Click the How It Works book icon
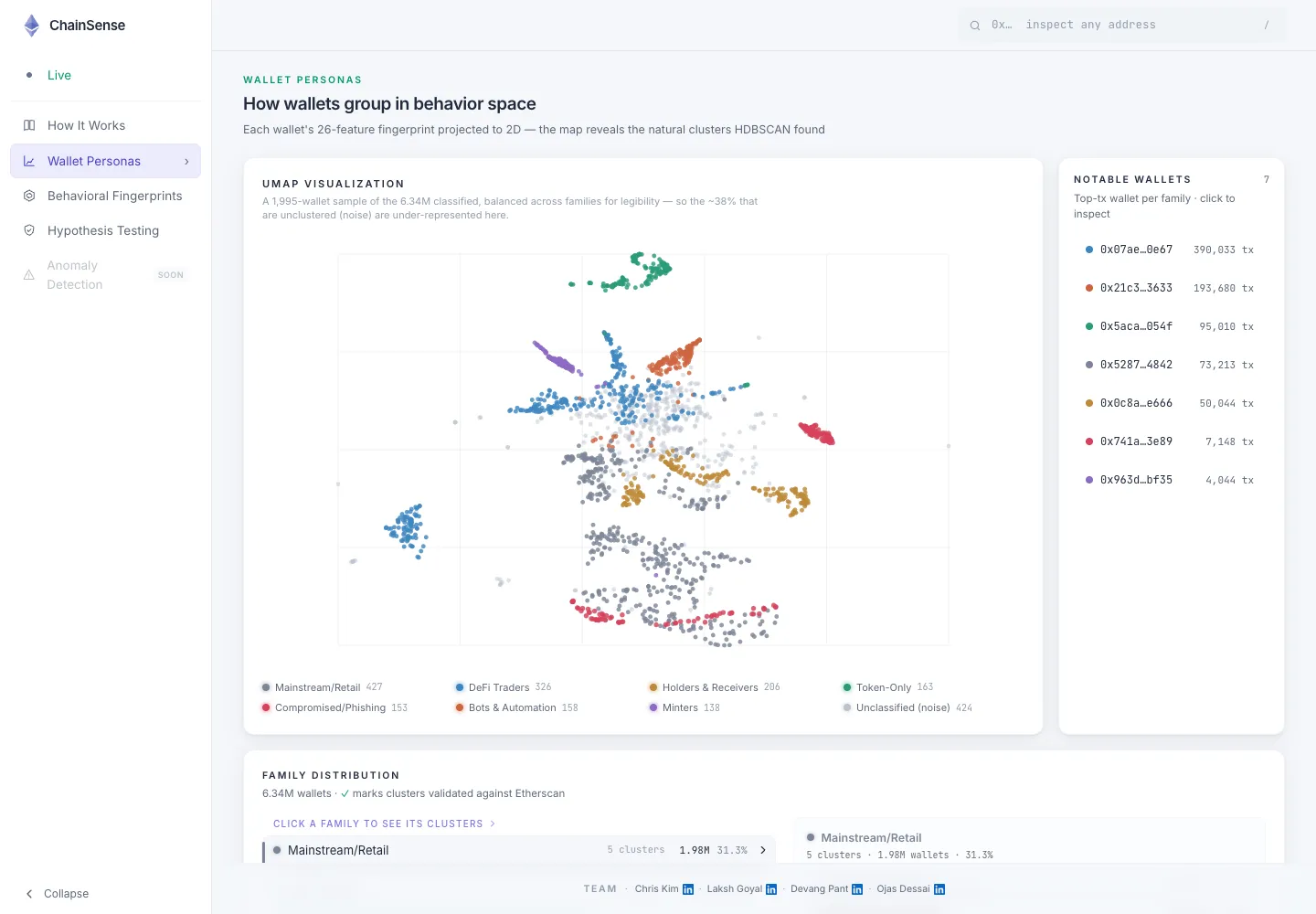Viewport: 1316px width, 914px height. pos(29,125)
